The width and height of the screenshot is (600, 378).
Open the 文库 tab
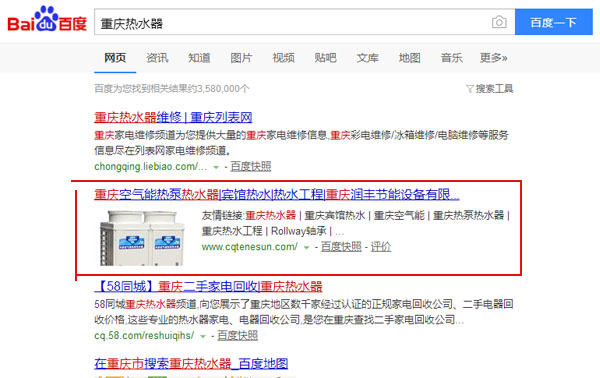click(367, 58)
